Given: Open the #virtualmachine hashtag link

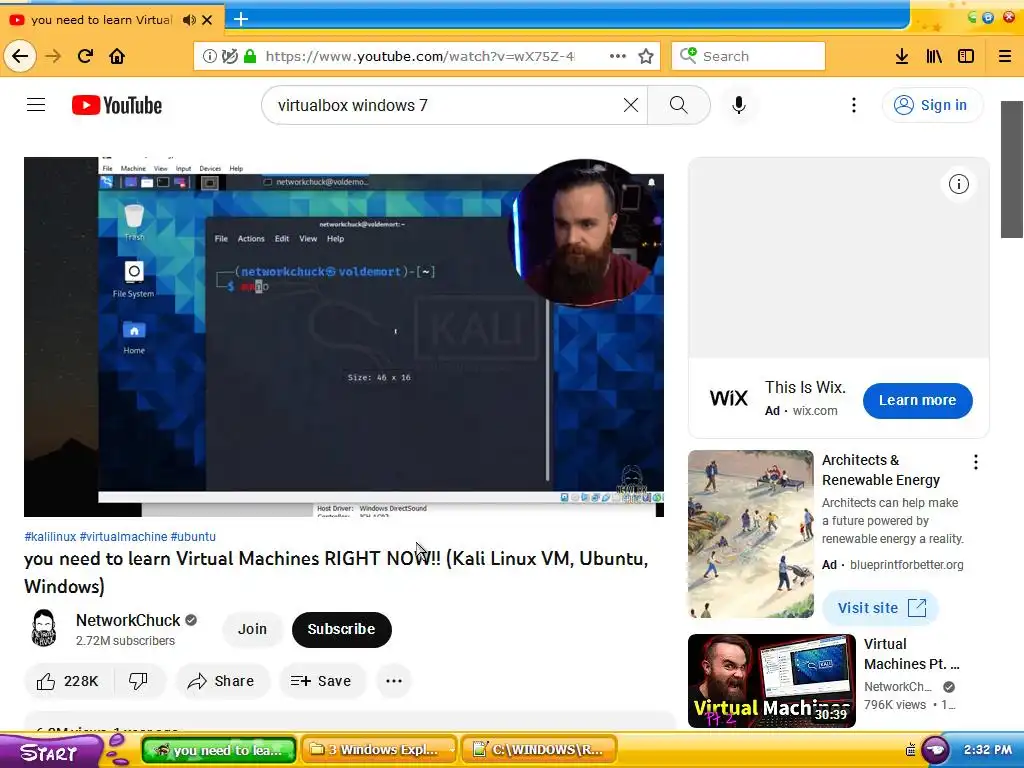Looking at the screenshot, I should [x=123, y=537].
